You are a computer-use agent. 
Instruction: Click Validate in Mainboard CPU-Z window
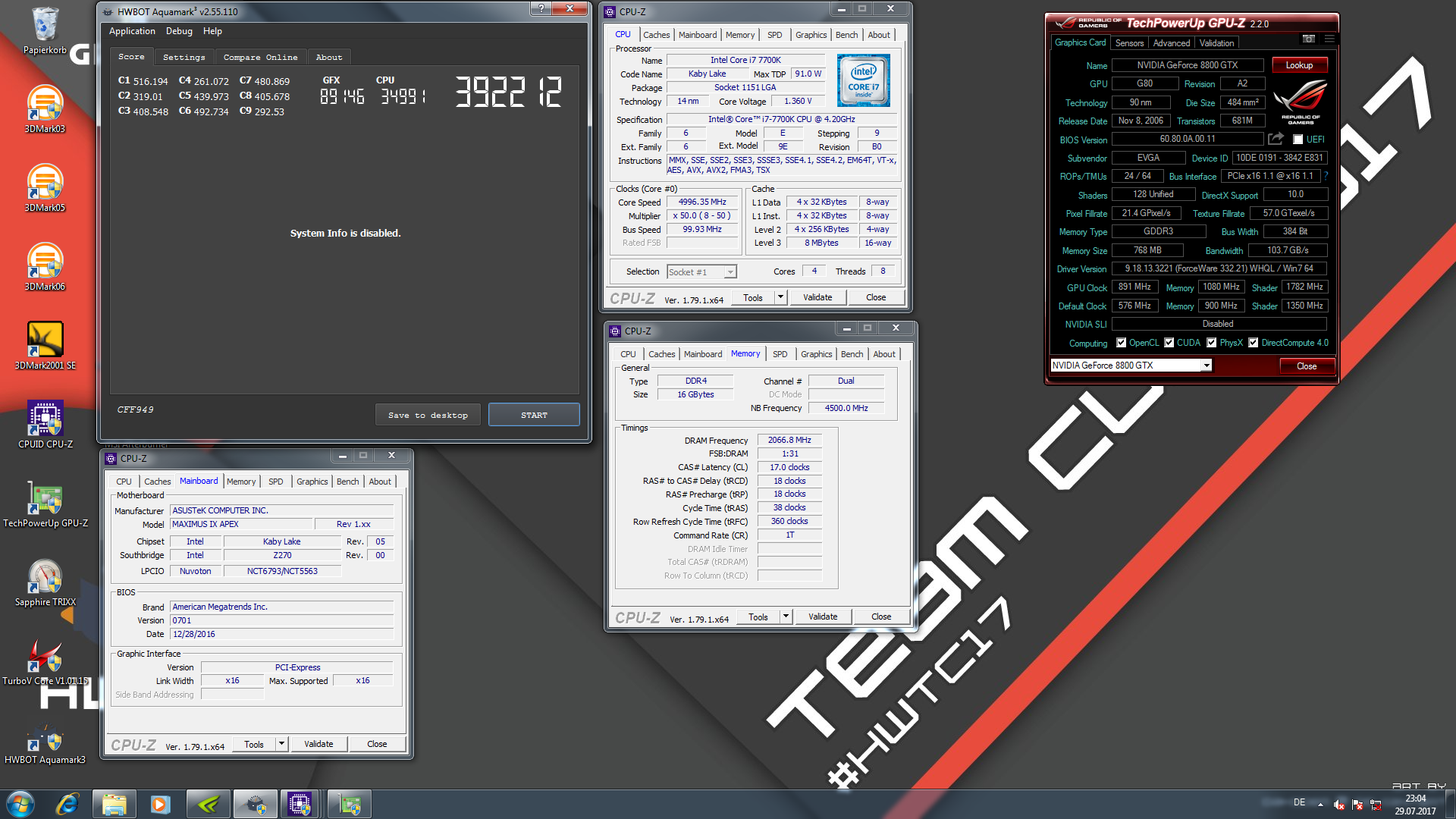tap(318, 744)
